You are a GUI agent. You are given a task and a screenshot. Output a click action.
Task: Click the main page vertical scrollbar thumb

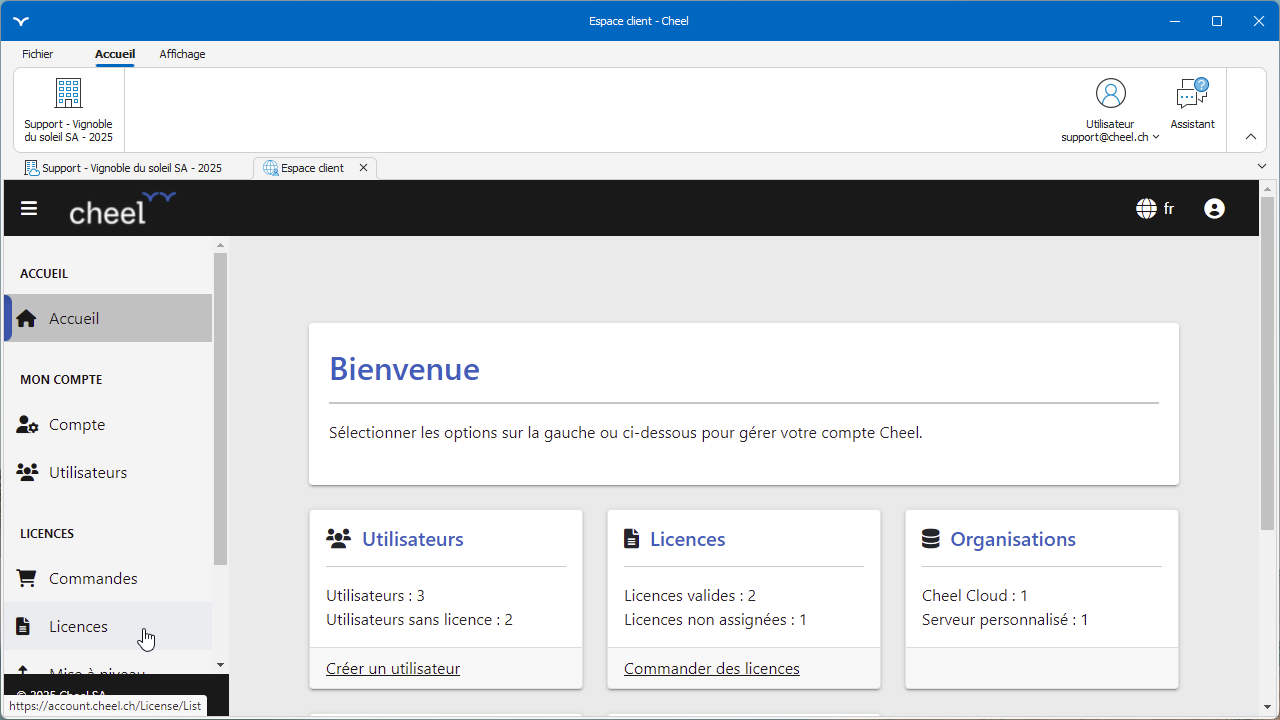pyautogui.click(x=1267, y=363)
